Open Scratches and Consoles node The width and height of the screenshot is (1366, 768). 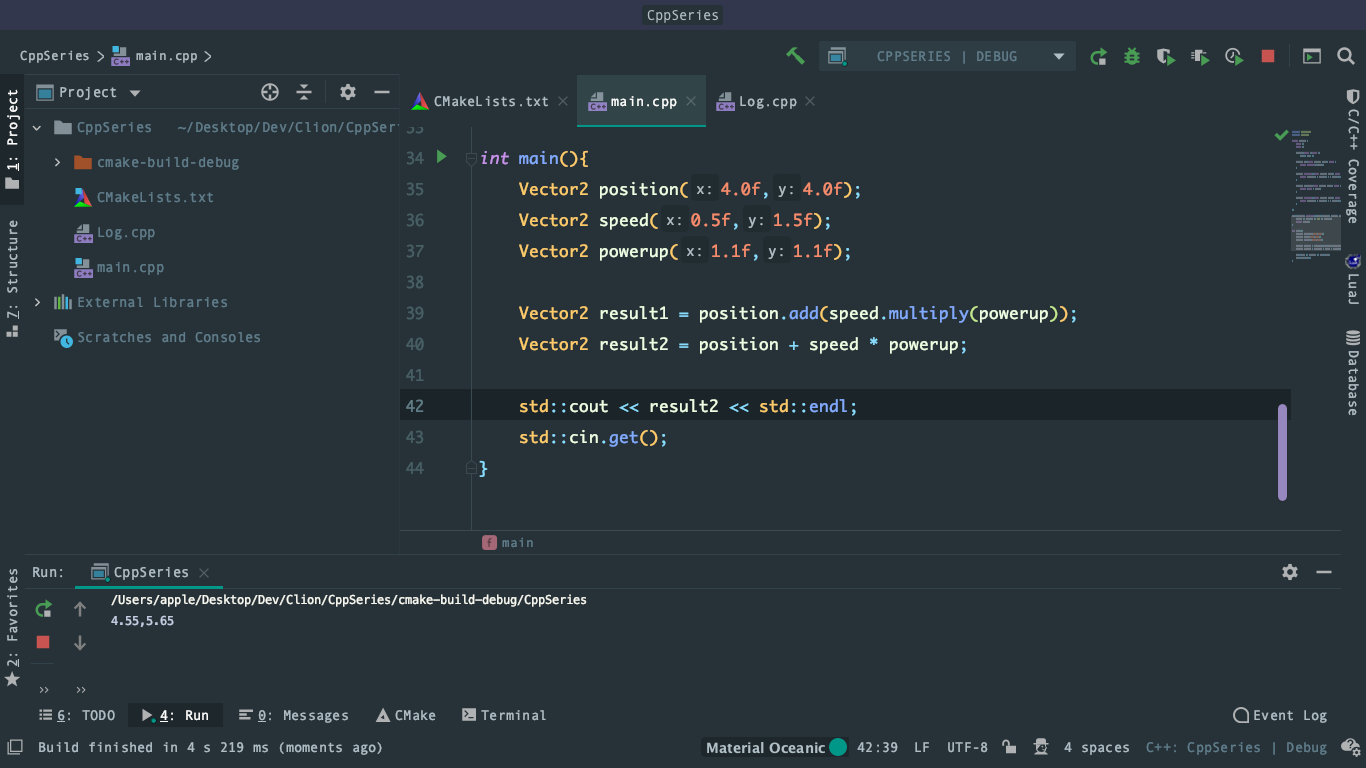[x=168, y=337]
